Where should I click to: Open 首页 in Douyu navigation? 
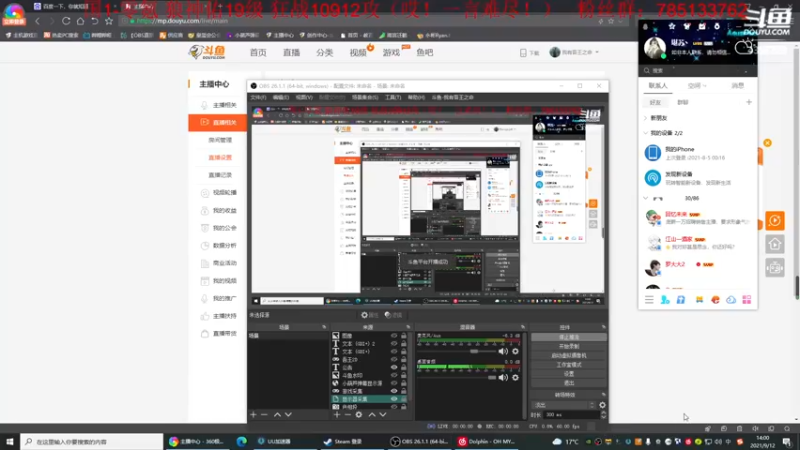click(258, 53)
